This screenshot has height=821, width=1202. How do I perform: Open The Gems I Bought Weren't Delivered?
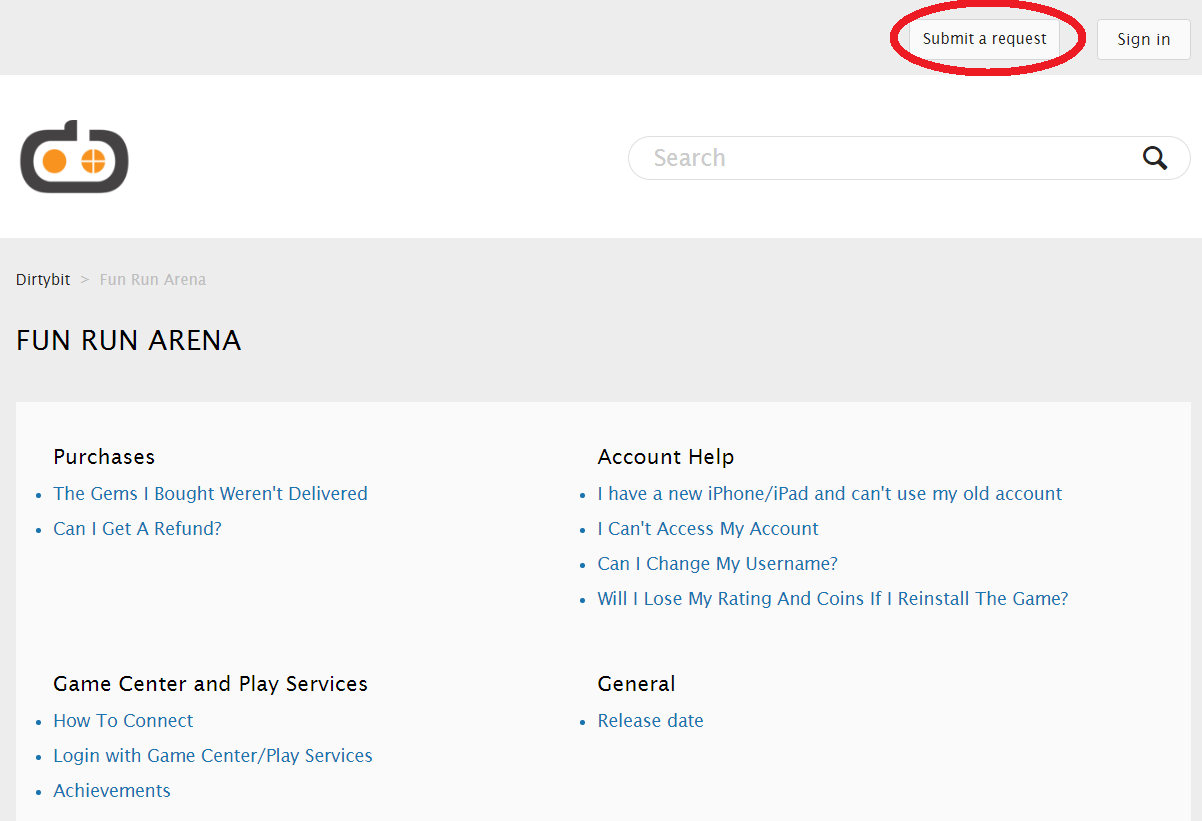(x=210, y=494)
